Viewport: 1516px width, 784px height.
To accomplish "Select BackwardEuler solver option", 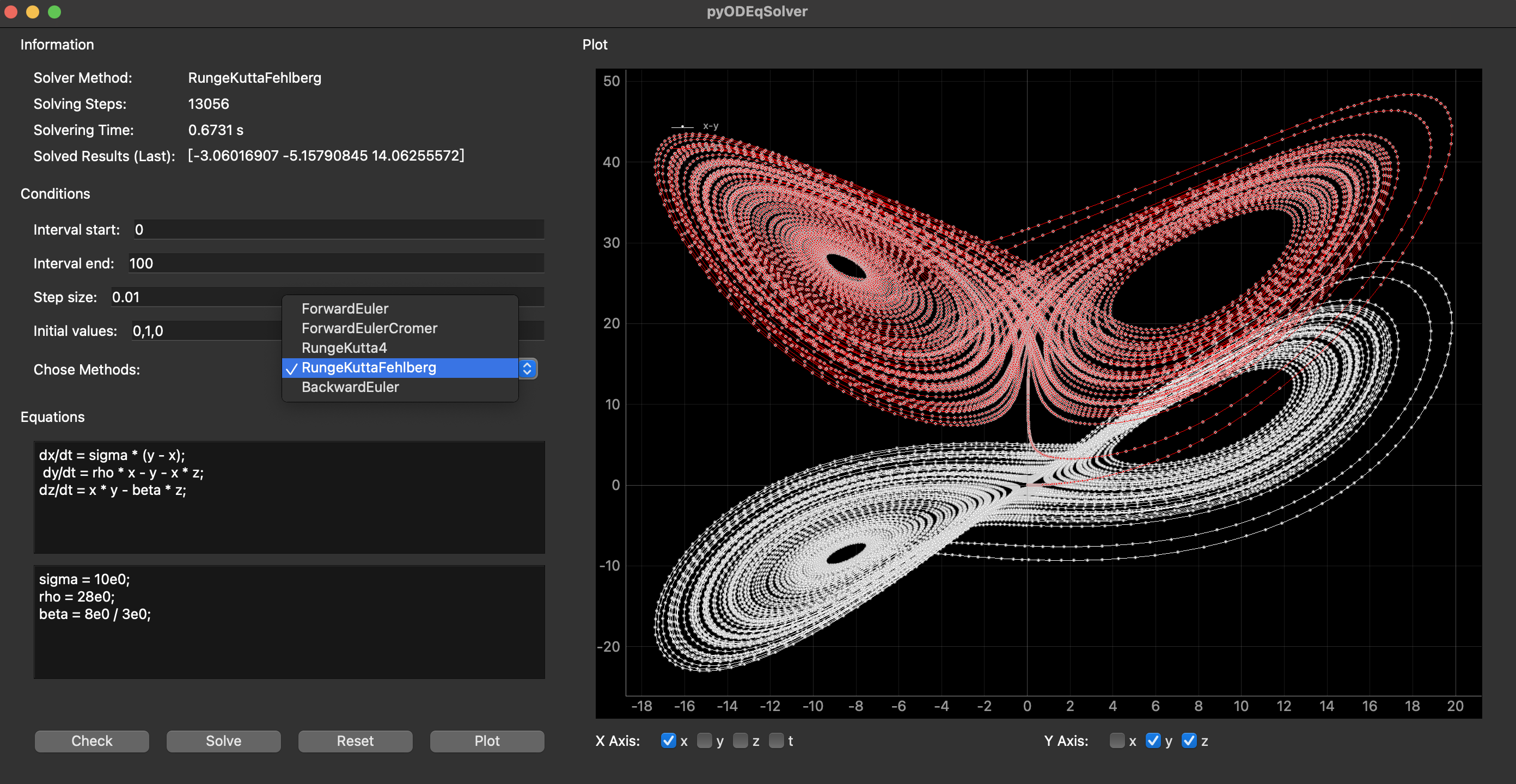I will click(350, 387).
